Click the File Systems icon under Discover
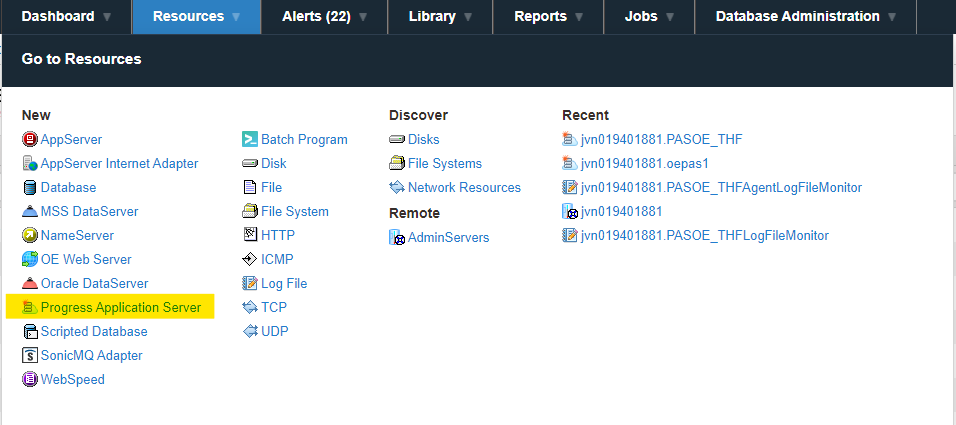The image size is (956, 425). [x=397, y=163]
